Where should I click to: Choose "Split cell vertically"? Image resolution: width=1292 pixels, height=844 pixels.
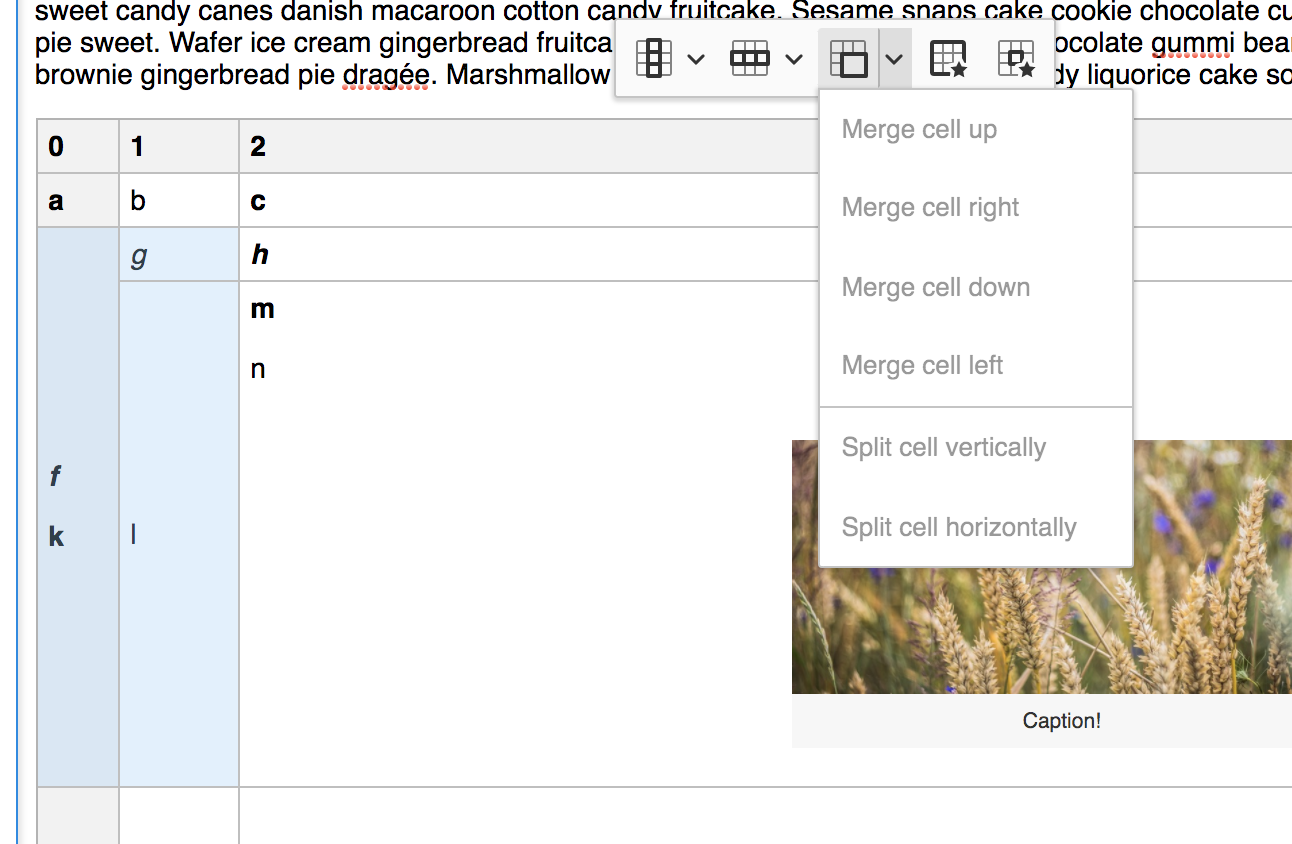[943, 447]
